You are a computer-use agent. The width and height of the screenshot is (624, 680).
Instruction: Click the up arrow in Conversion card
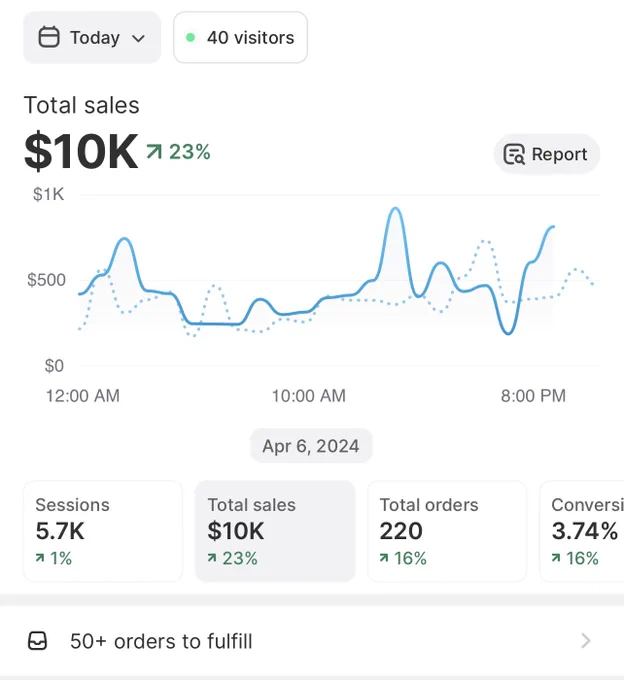point(556,558)
